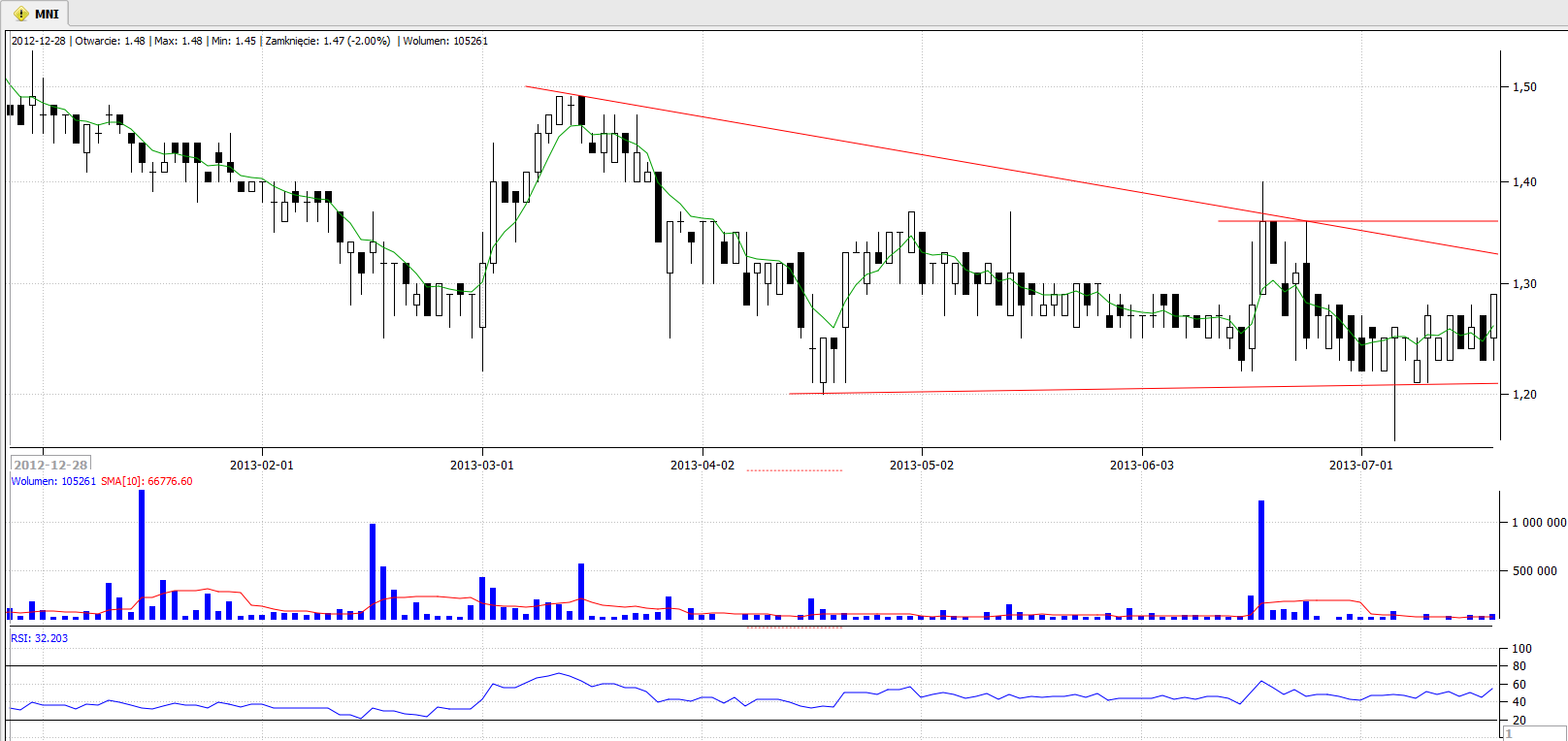Click the 1 000 000 volume axis value
This screenshot has height=741, width=1568.
[1539, 523]
